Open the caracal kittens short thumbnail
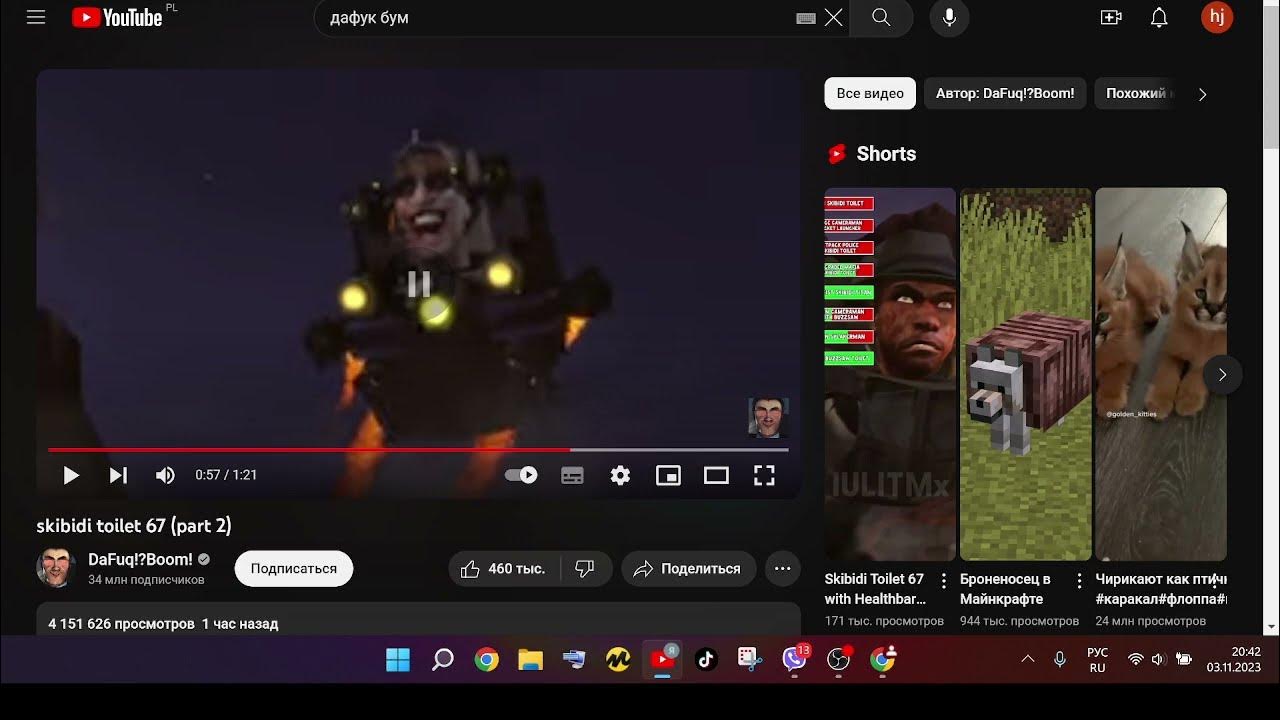The image size is (1280, 720). tap(1161, 374)
